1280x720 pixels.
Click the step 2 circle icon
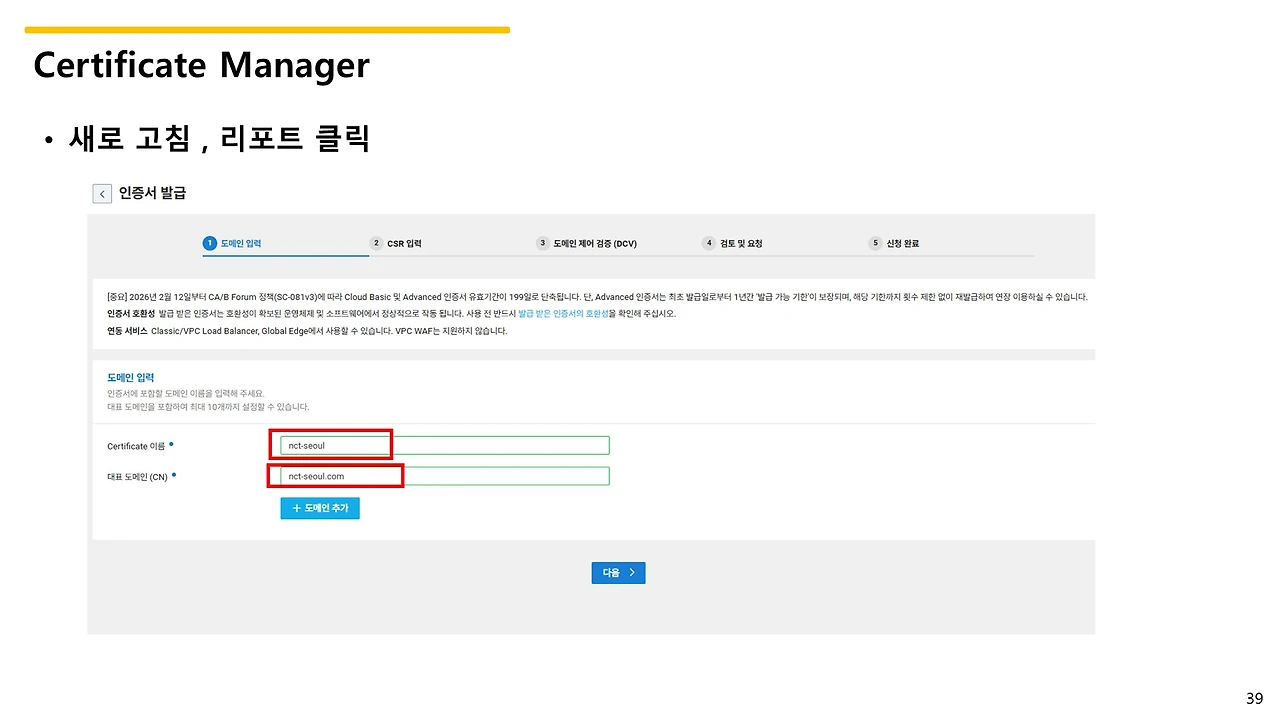point(376,242)
